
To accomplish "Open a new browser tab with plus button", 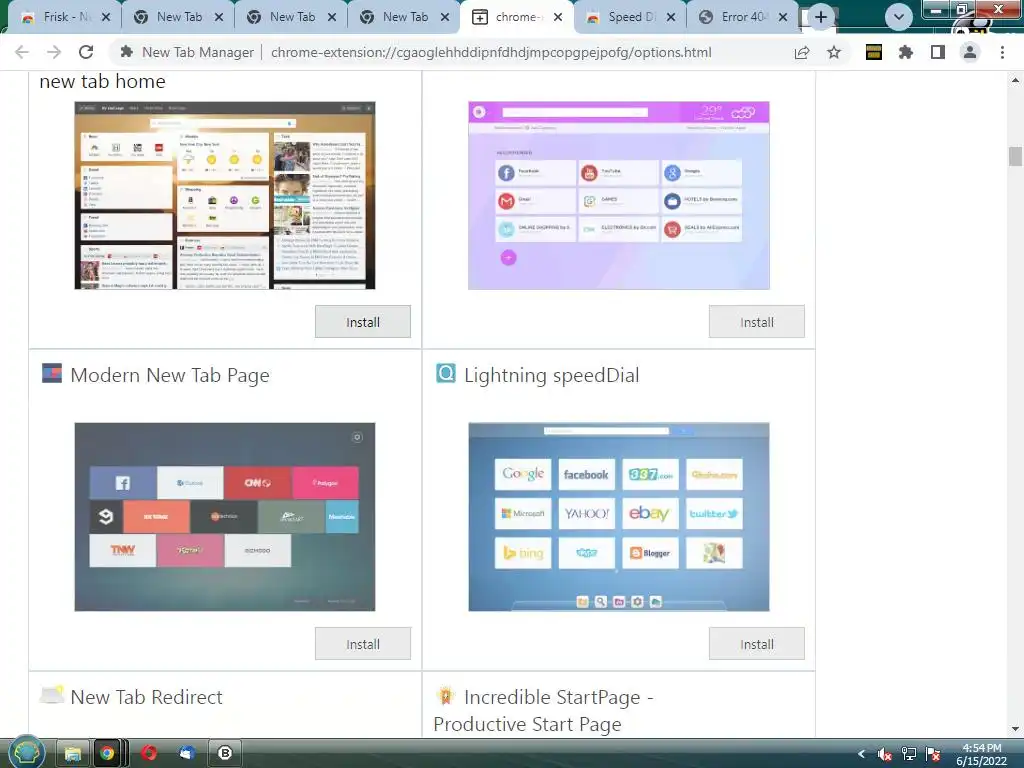I will [x=821, y=17].
